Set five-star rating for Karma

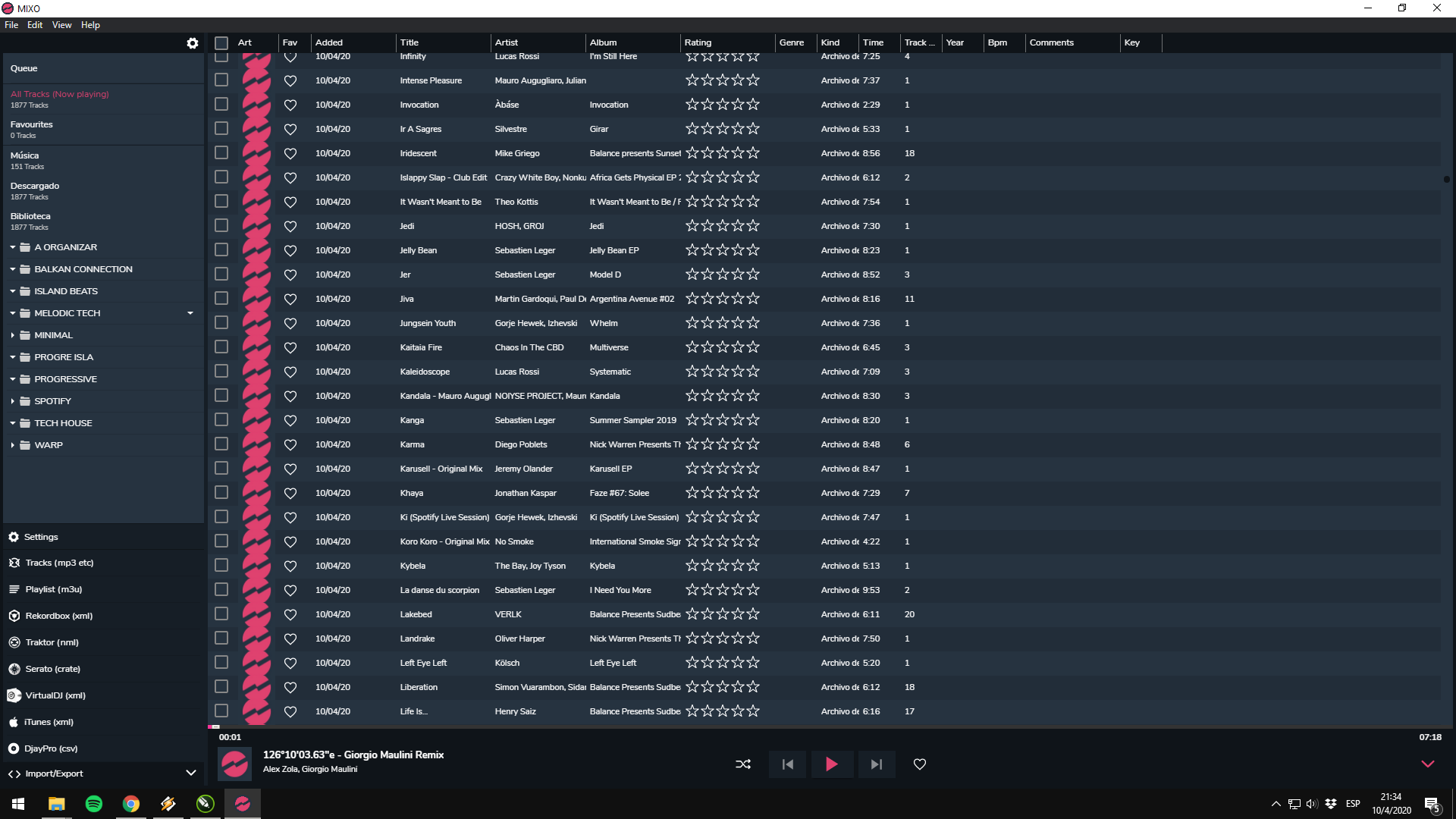pos(753,444)
